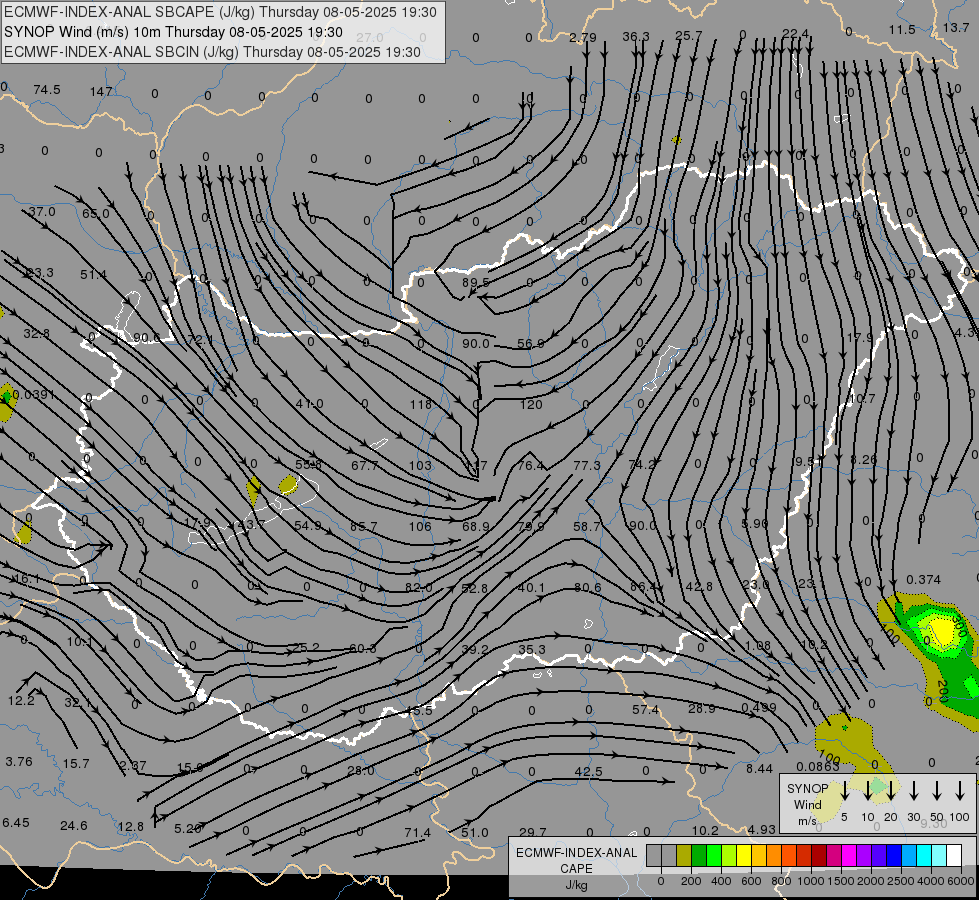Click the grid value 60.3

363,648
